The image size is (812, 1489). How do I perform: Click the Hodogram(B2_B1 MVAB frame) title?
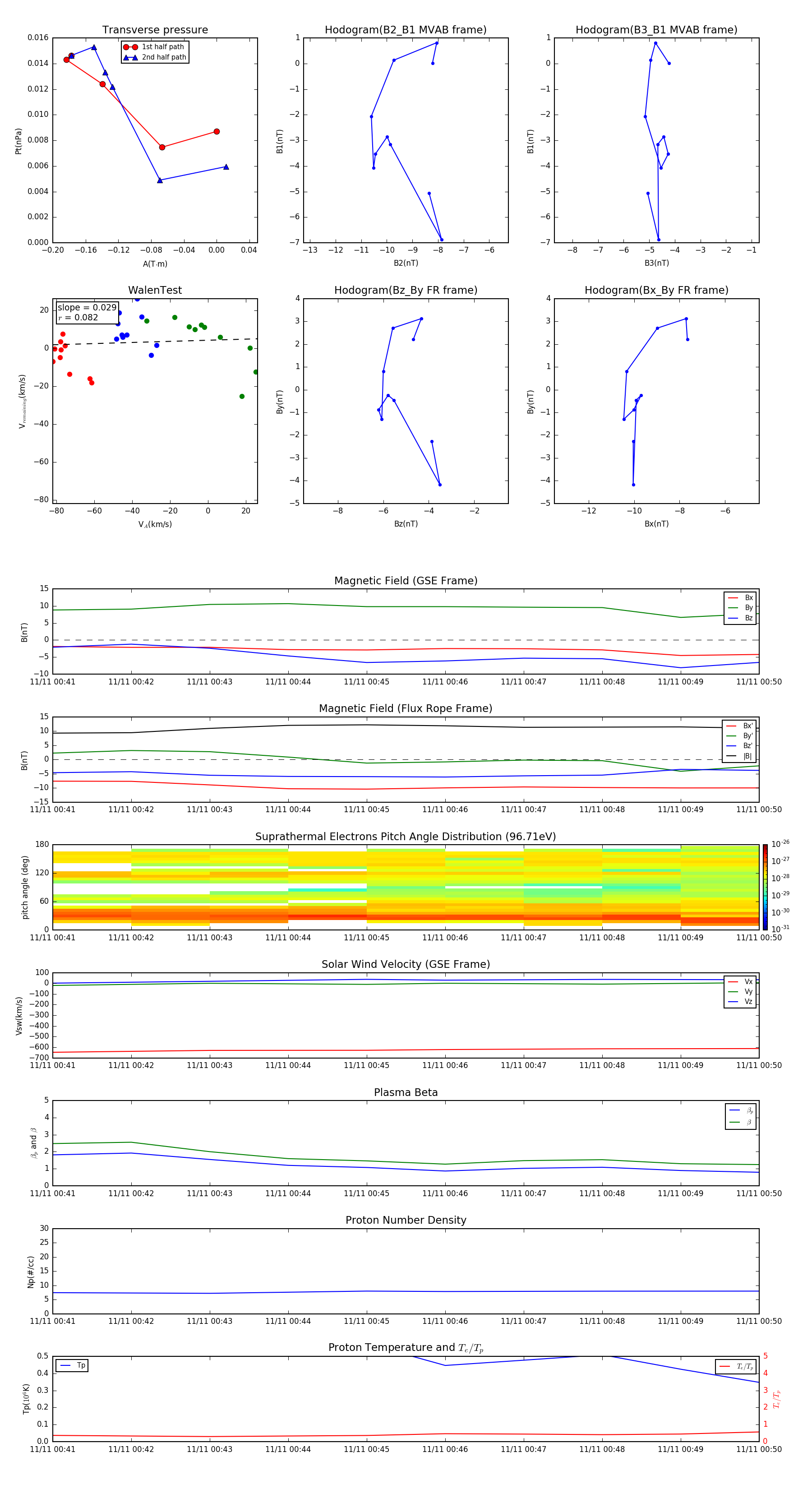coord(406,29)
